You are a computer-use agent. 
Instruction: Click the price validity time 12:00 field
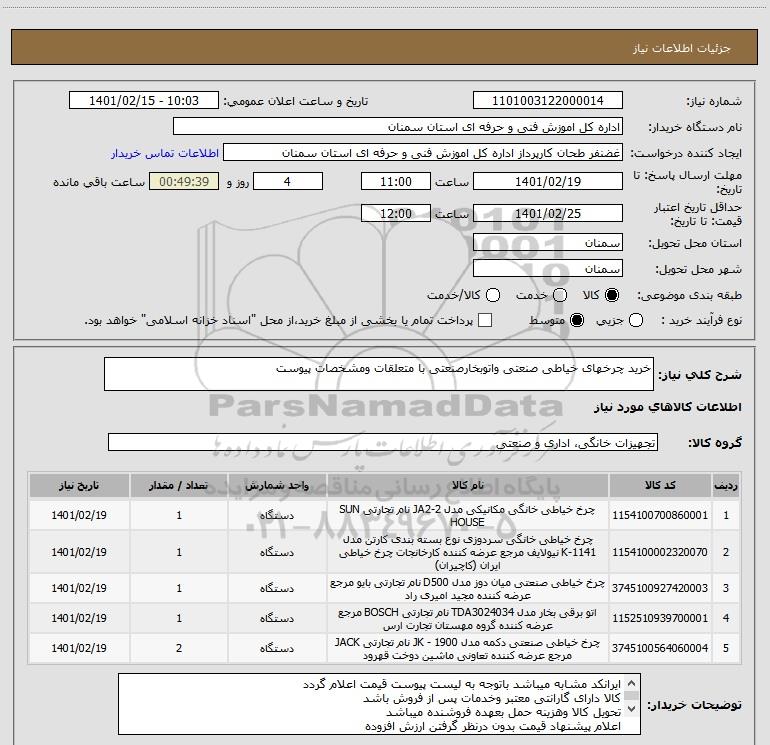point(396,213)
